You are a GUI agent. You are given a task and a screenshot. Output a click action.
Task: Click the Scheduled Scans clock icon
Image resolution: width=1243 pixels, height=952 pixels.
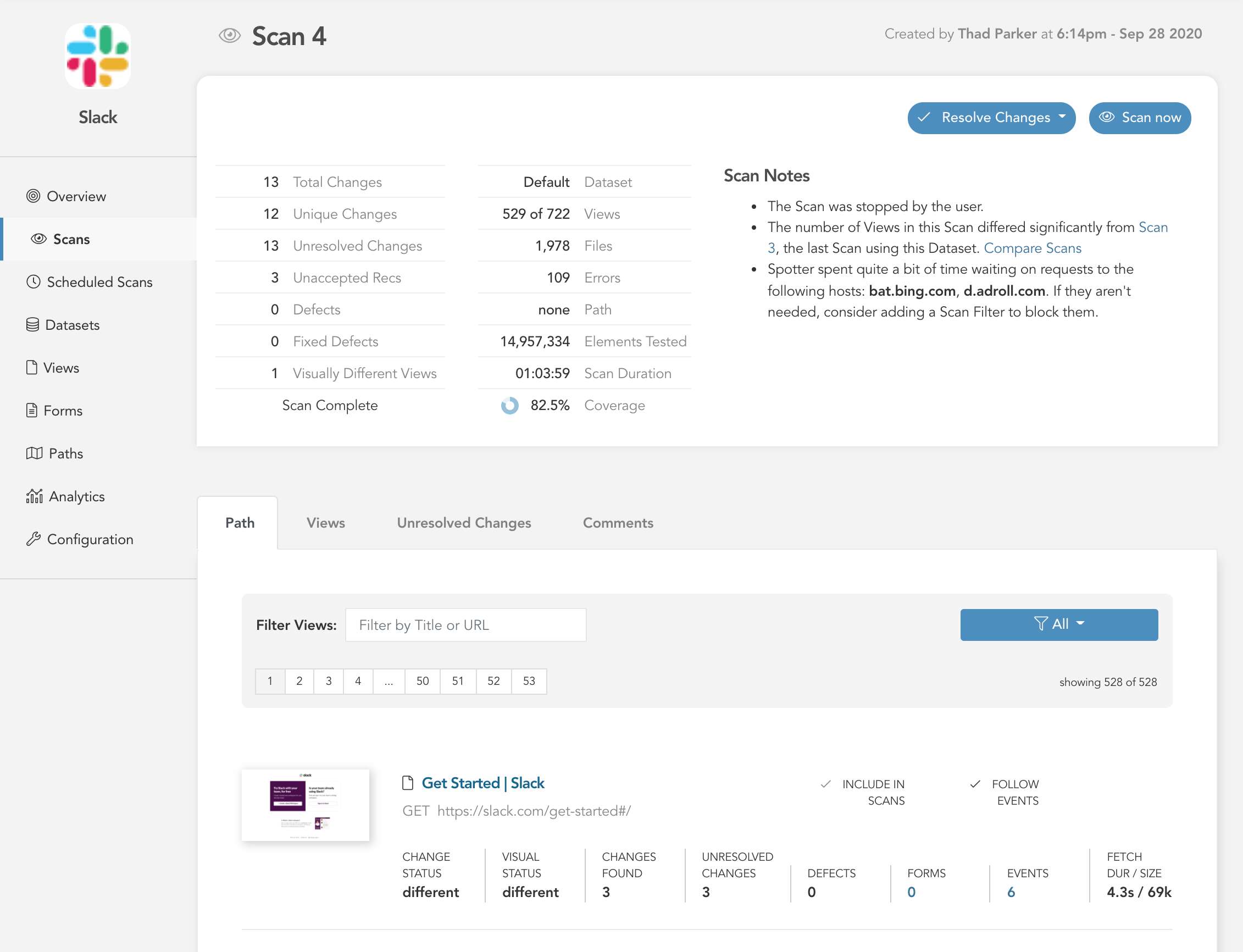pyautogui.click(x=34, y=281)
